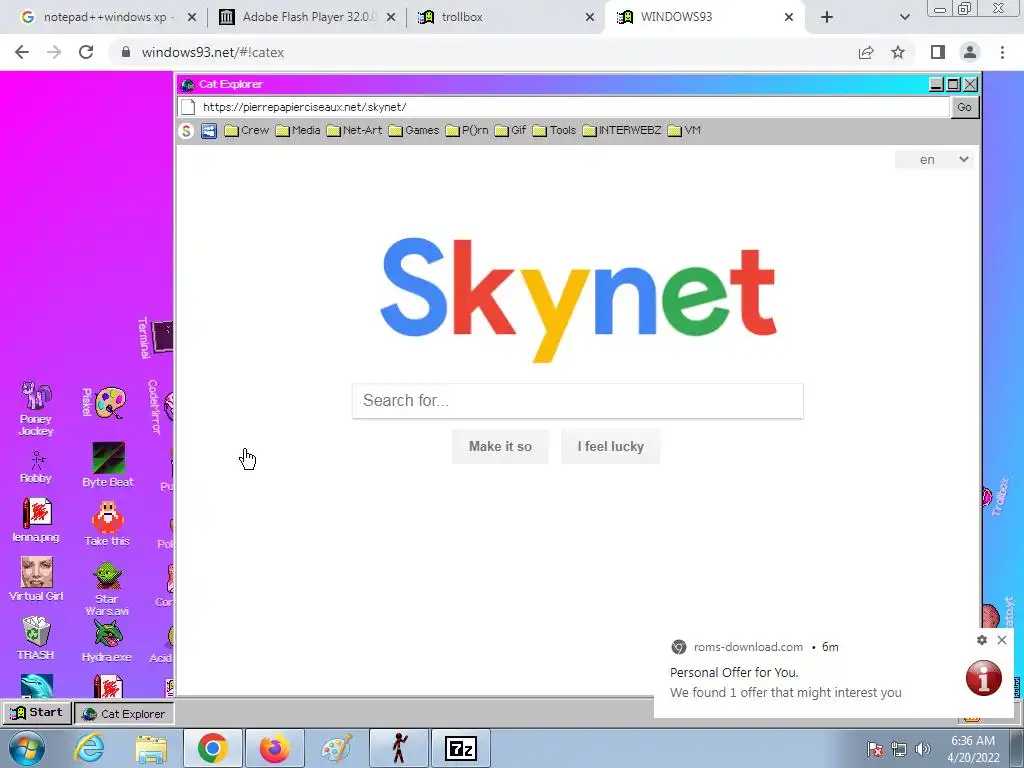Open lenna.png on the desktop

point(36,520)
